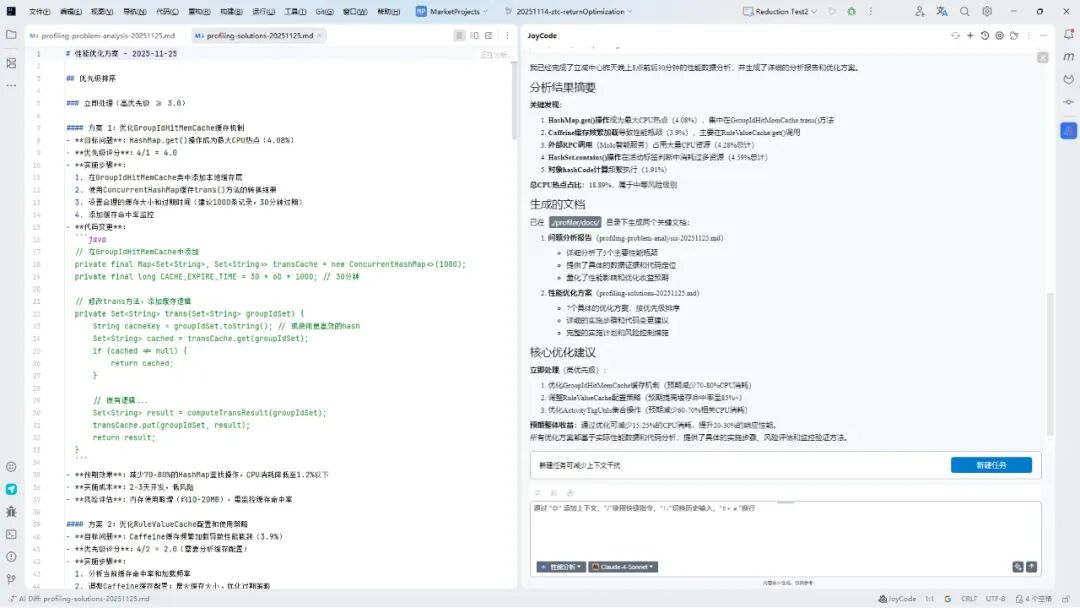
Task: Open the Structure tool window icon
Action: point(11,63)
